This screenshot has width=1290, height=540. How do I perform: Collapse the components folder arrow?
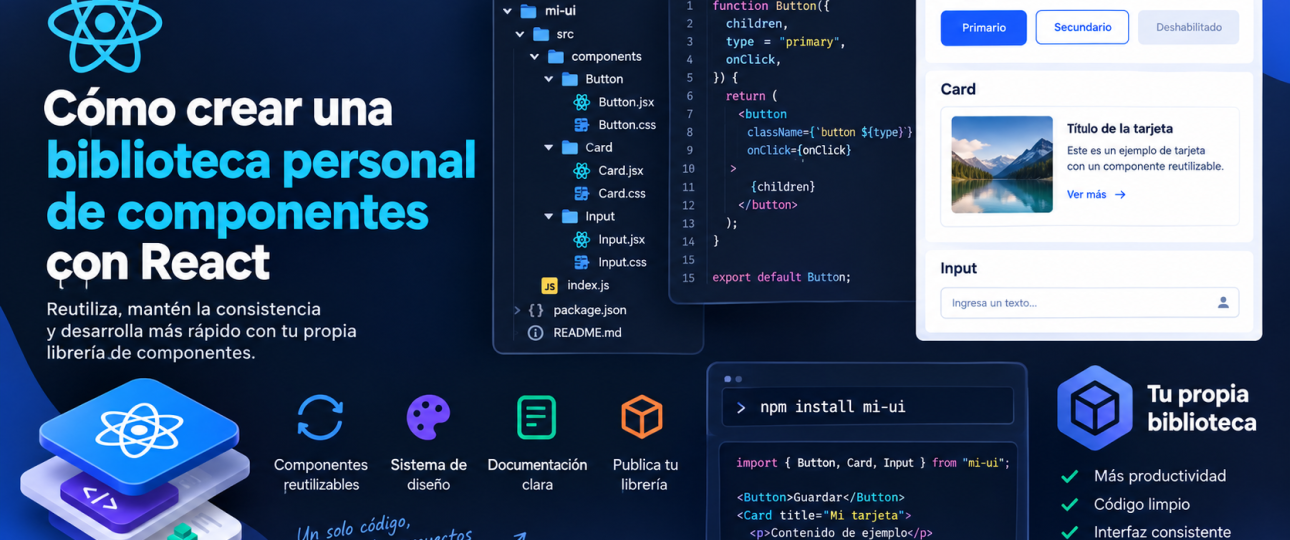coord(534,57)
